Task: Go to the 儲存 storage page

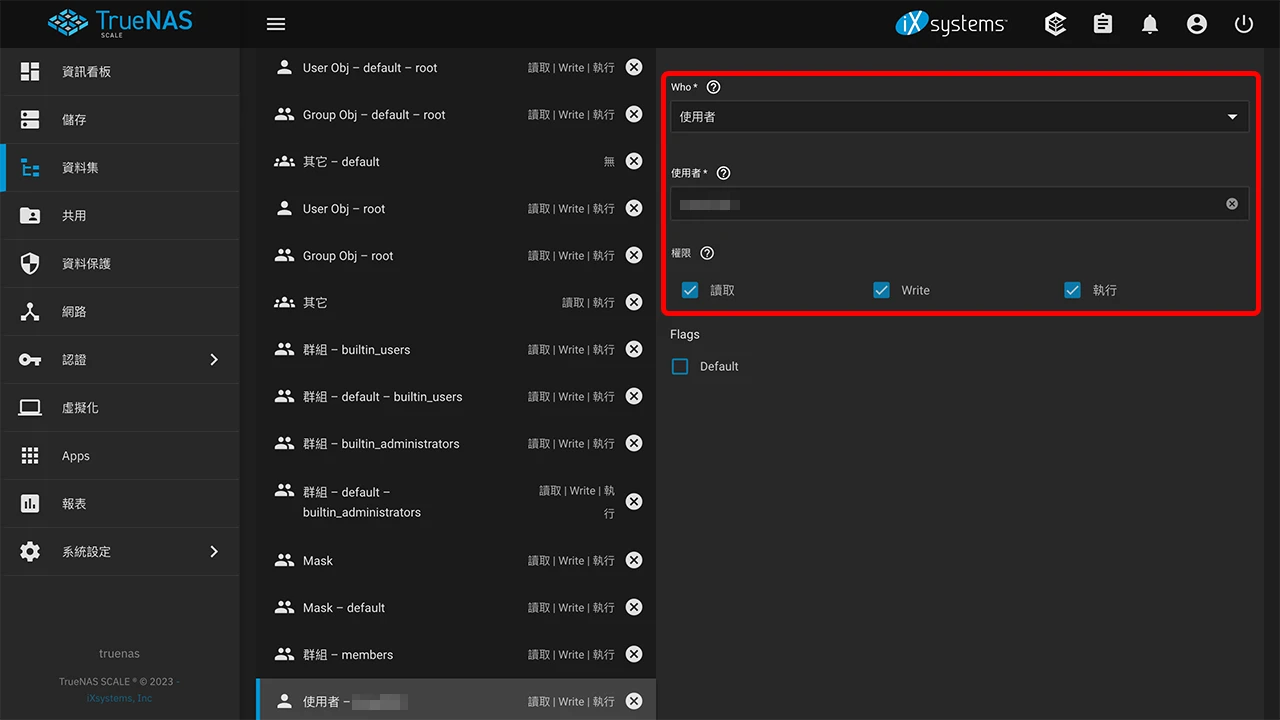Action: 75,120
